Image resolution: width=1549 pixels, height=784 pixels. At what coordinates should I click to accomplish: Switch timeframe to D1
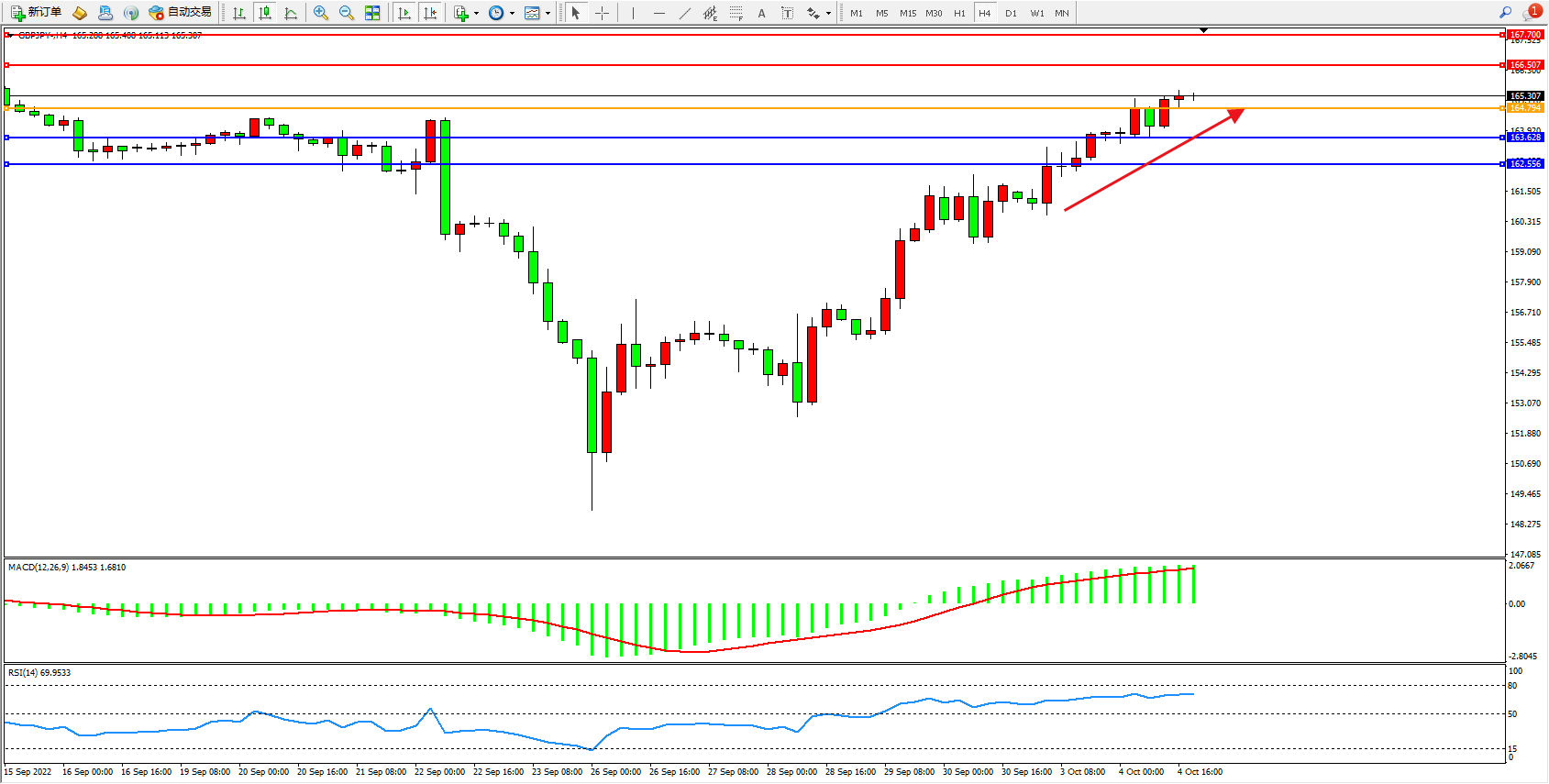1011,13
